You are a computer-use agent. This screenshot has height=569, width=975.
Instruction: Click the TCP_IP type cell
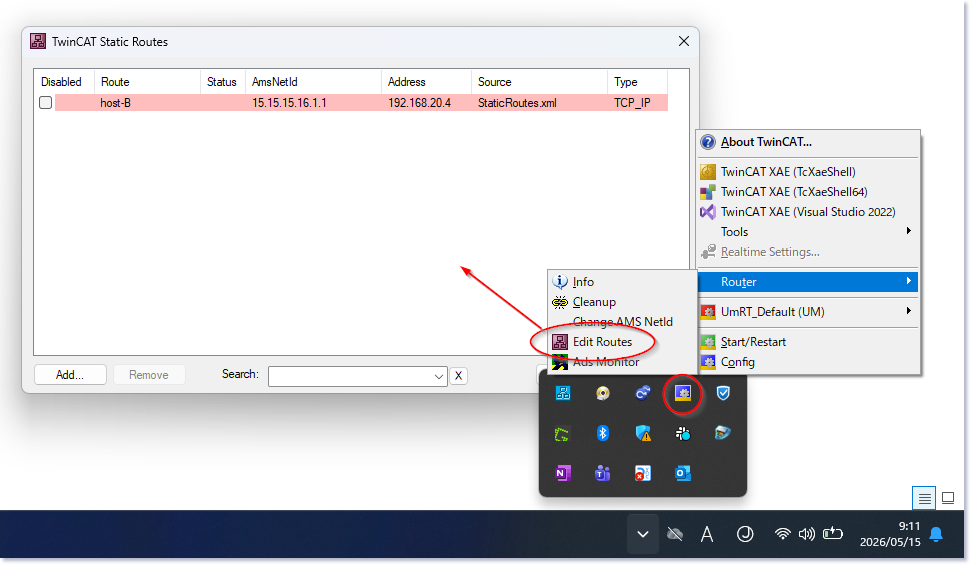tap(632, 103)
